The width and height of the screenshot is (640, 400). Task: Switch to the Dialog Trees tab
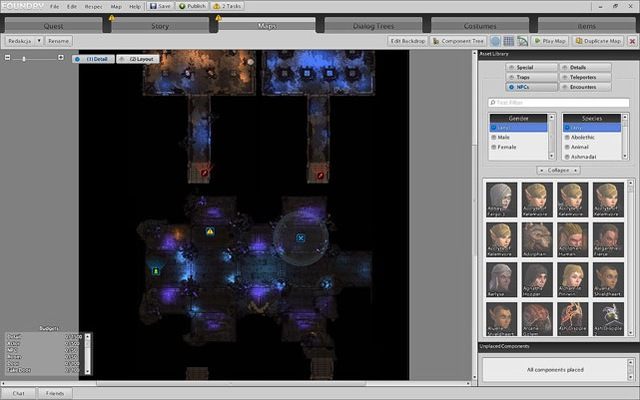[373, 26]
